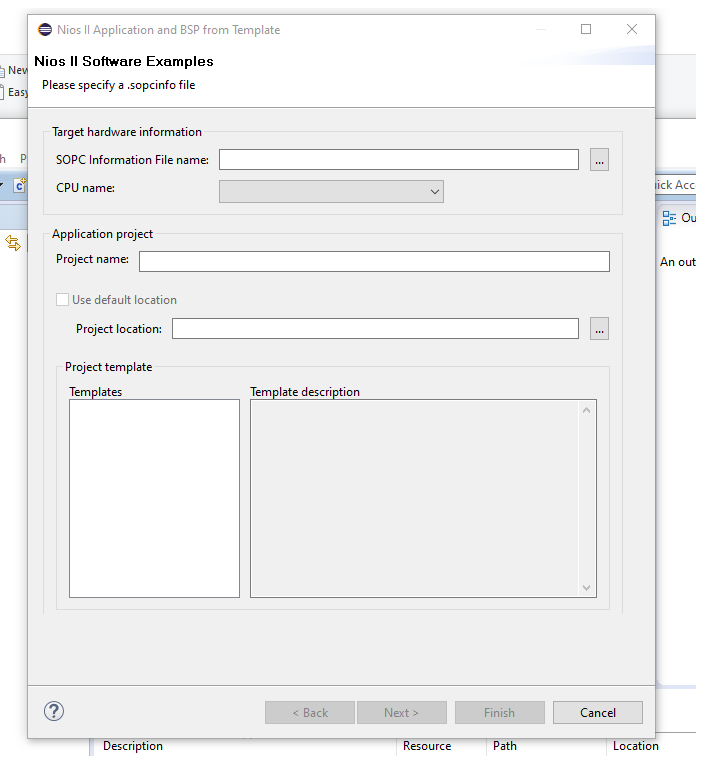720x778 pixels.
Task: Cancel the Nios II template wizard
Action: point(597,713)
